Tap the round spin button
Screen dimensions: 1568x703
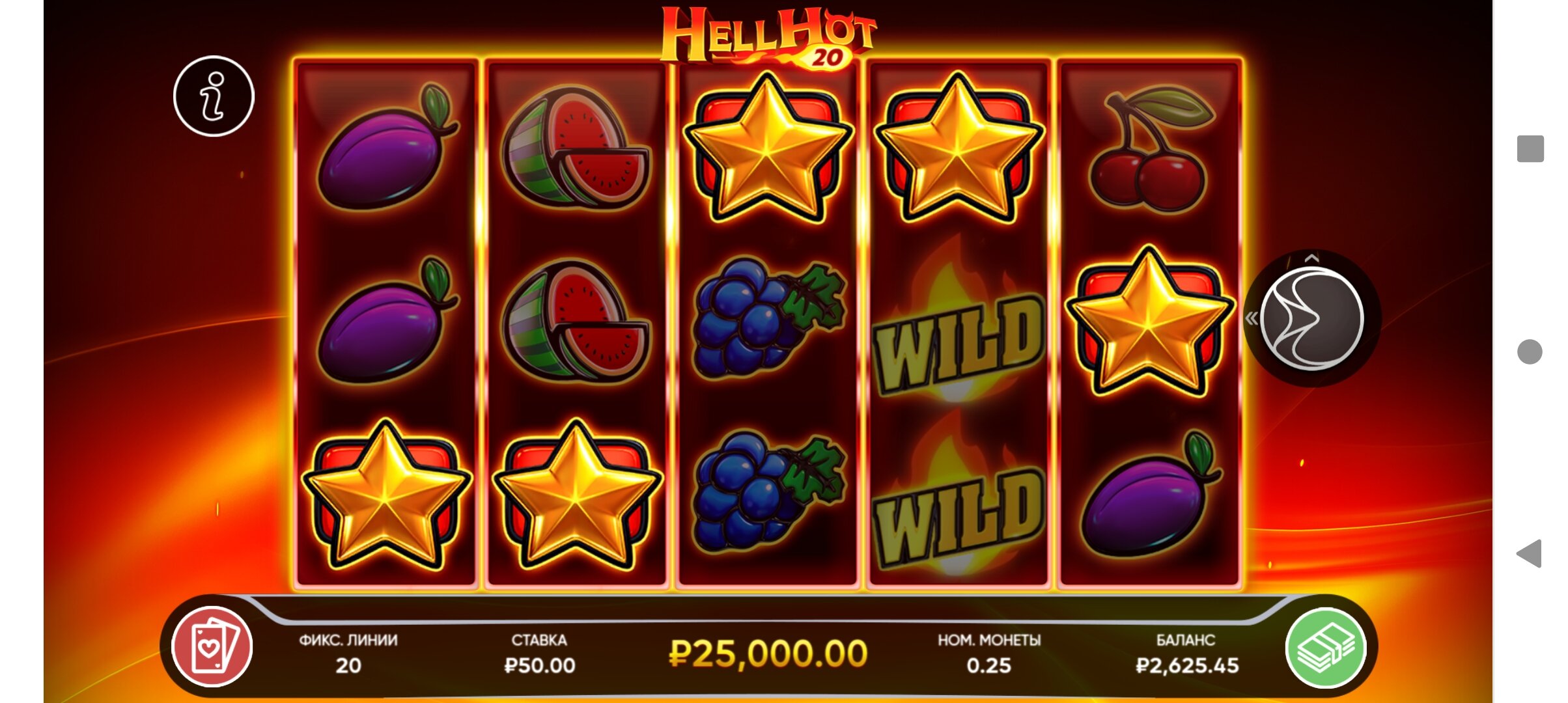[x=1311, y=320]
